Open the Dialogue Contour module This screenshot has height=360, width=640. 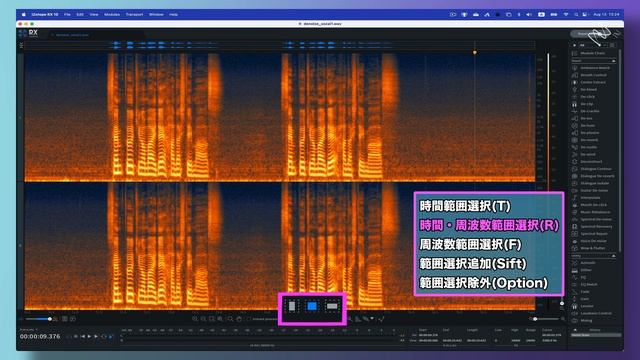coord(596,169)
